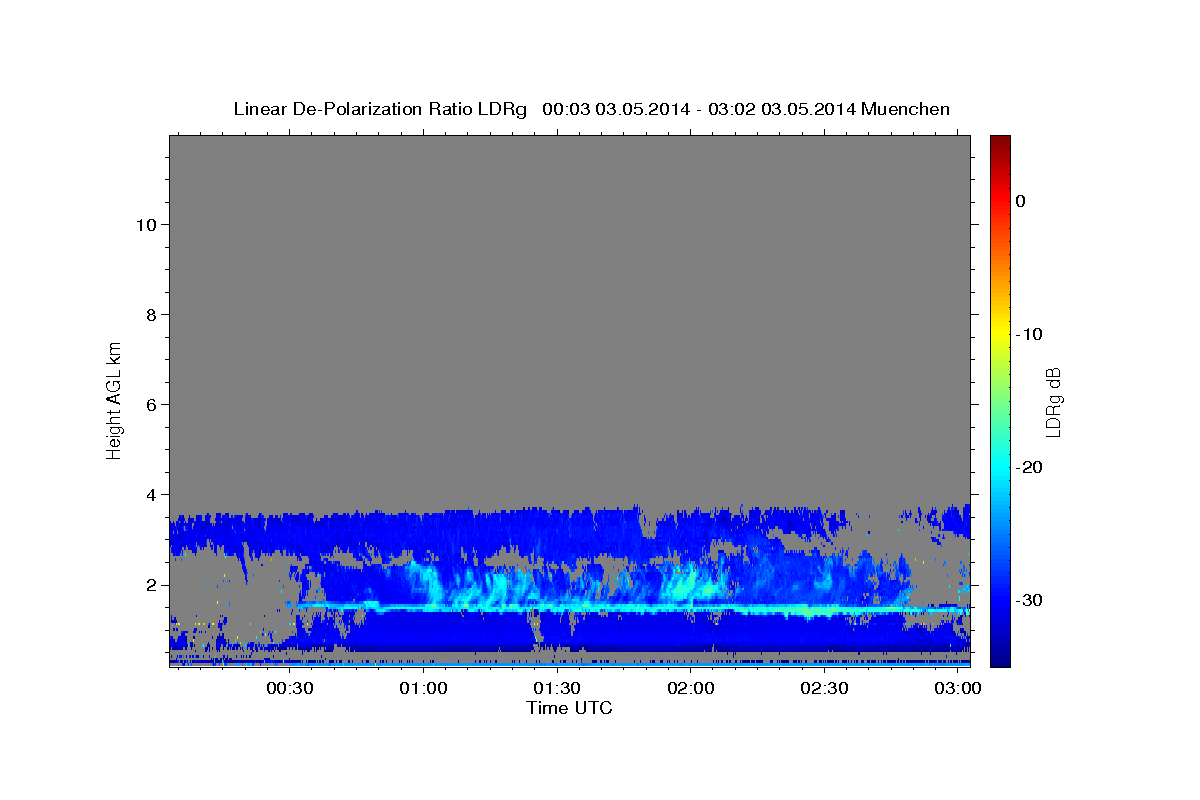Click the height label 2
This screenshot has height=800, width=1200.
150,585
